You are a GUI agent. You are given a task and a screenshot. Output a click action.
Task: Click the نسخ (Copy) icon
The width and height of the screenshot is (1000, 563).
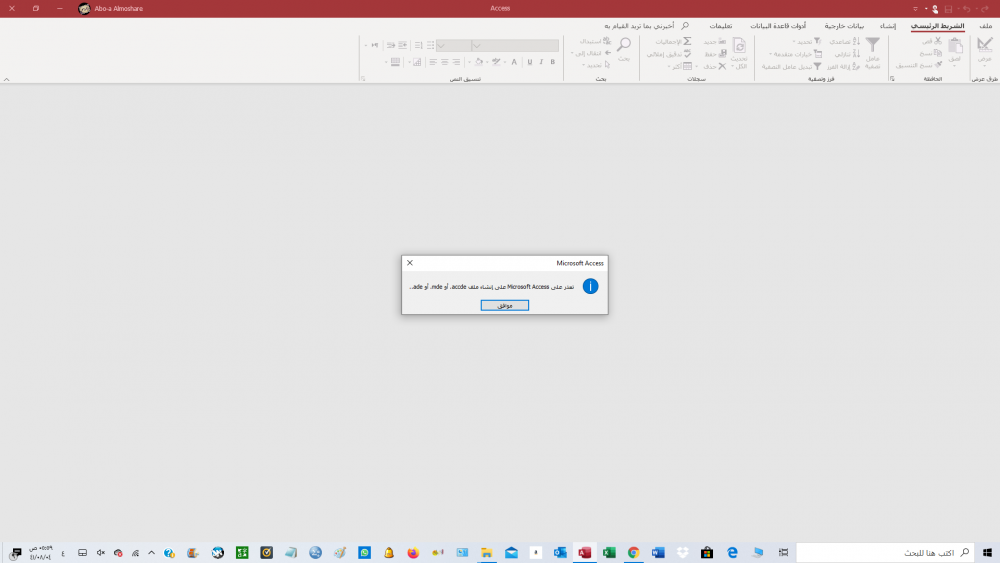[x=938, y=53]
